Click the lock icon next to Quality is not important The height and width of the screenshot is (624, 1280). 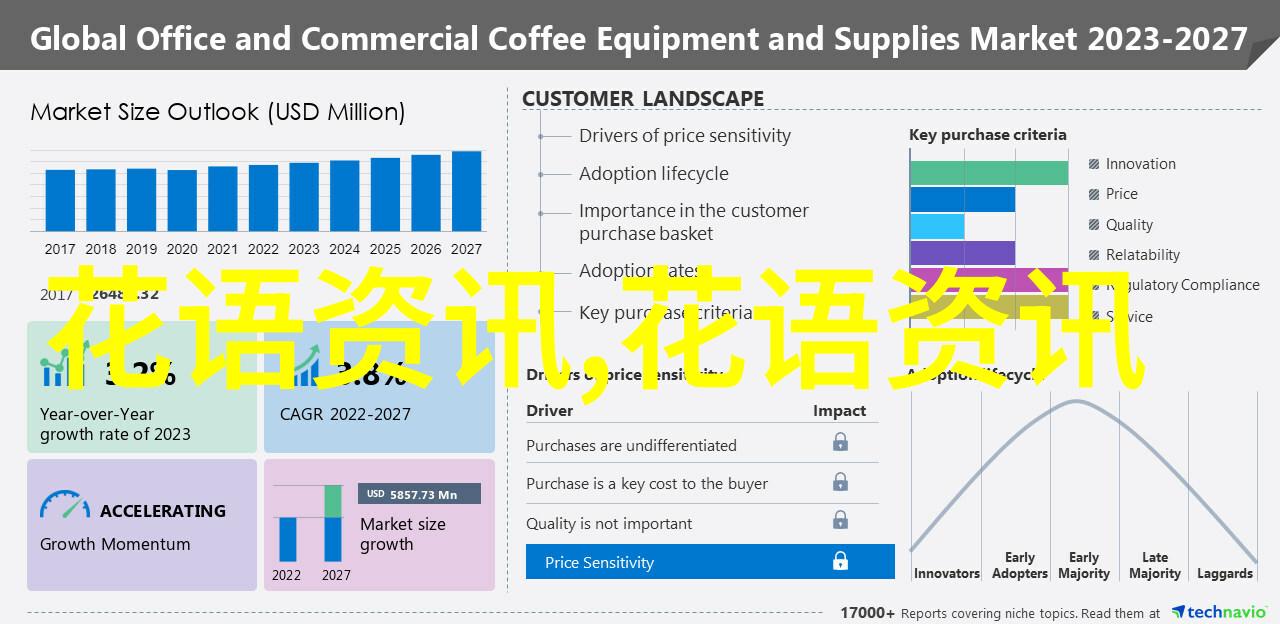[840, 522]
